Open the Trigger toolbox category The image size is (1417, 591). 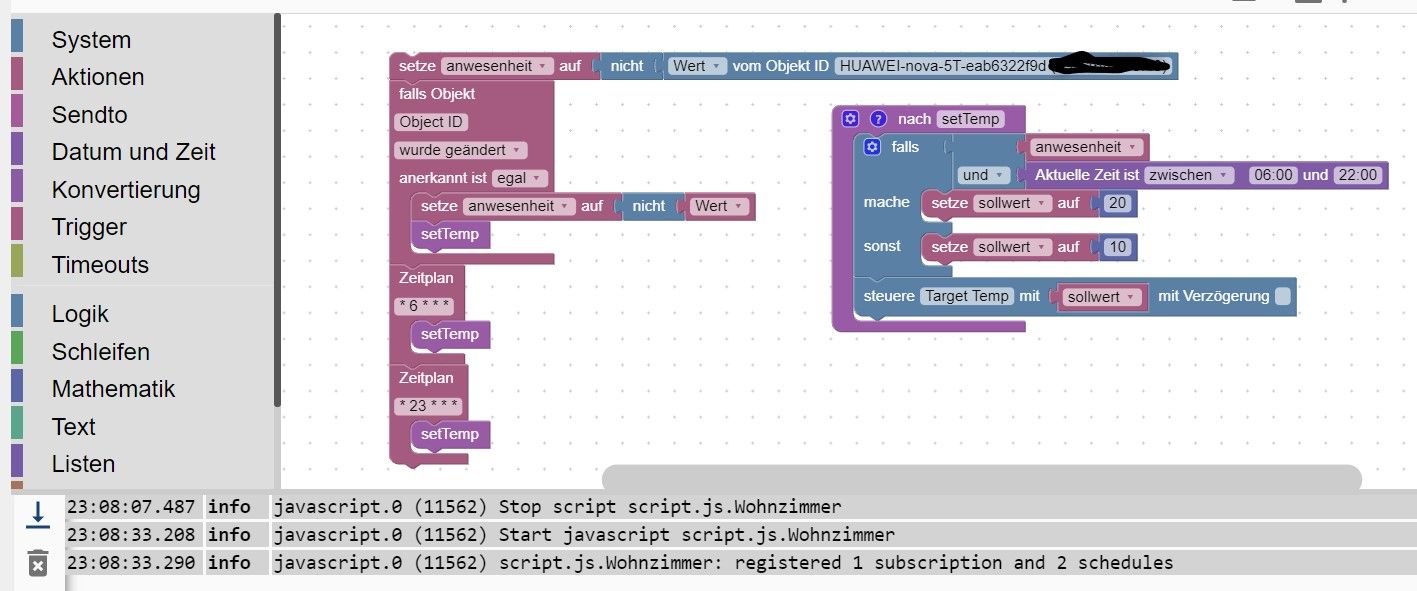coord(89,227)
